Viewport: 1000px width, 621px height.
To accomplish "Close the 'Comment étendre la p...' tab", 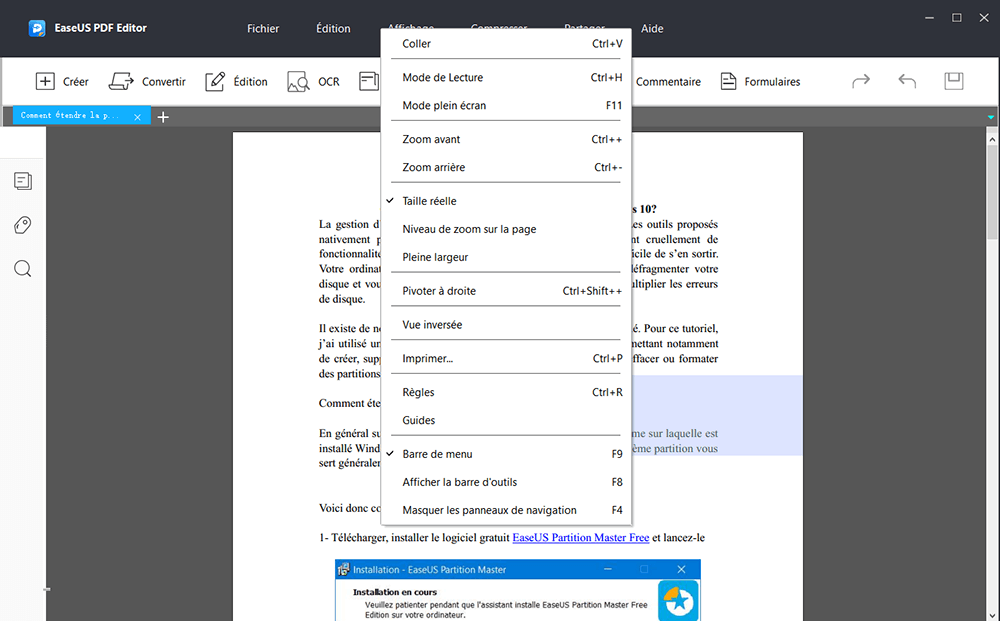I will [137, 117].
